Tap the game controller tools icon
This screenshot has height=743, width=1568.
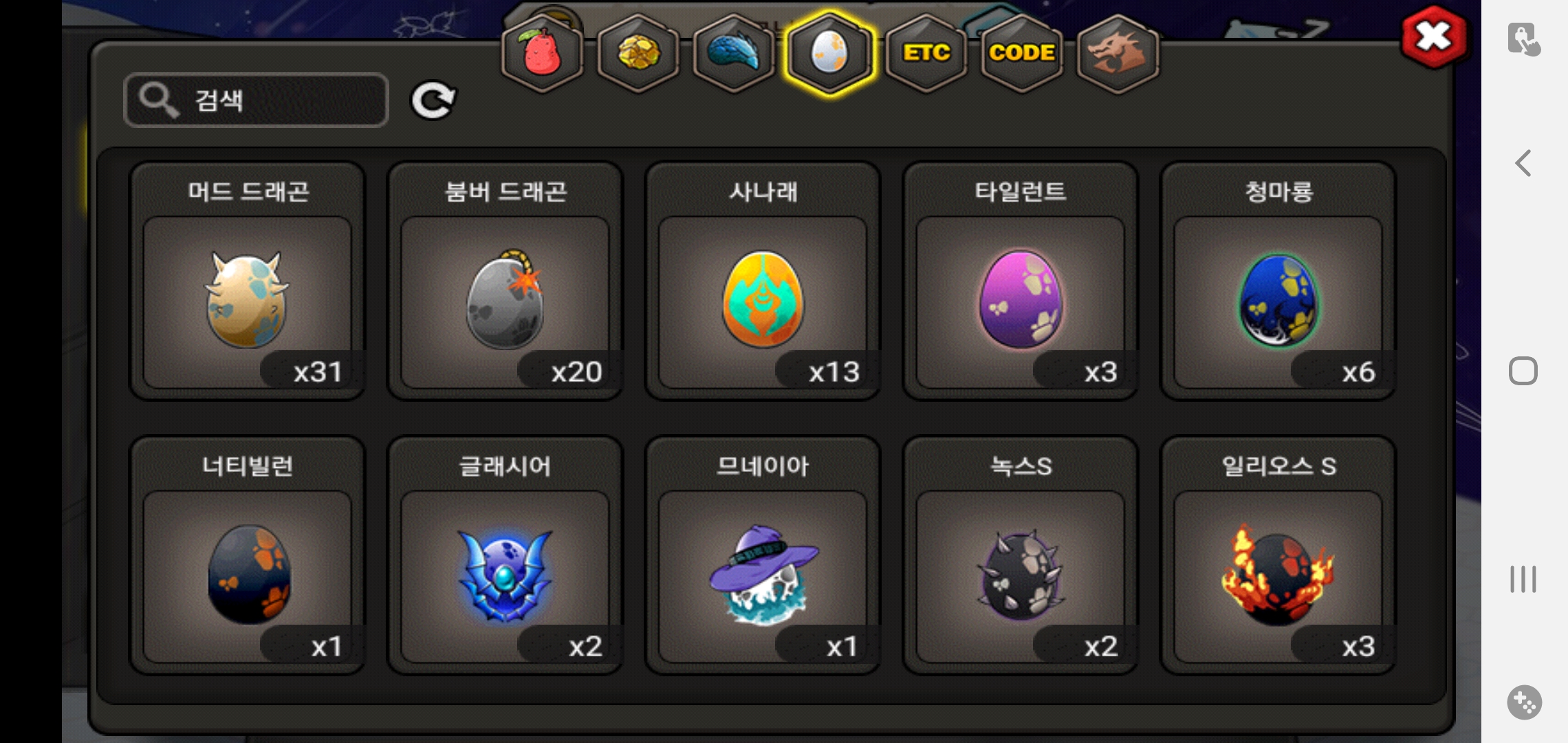coord(1524,702)
